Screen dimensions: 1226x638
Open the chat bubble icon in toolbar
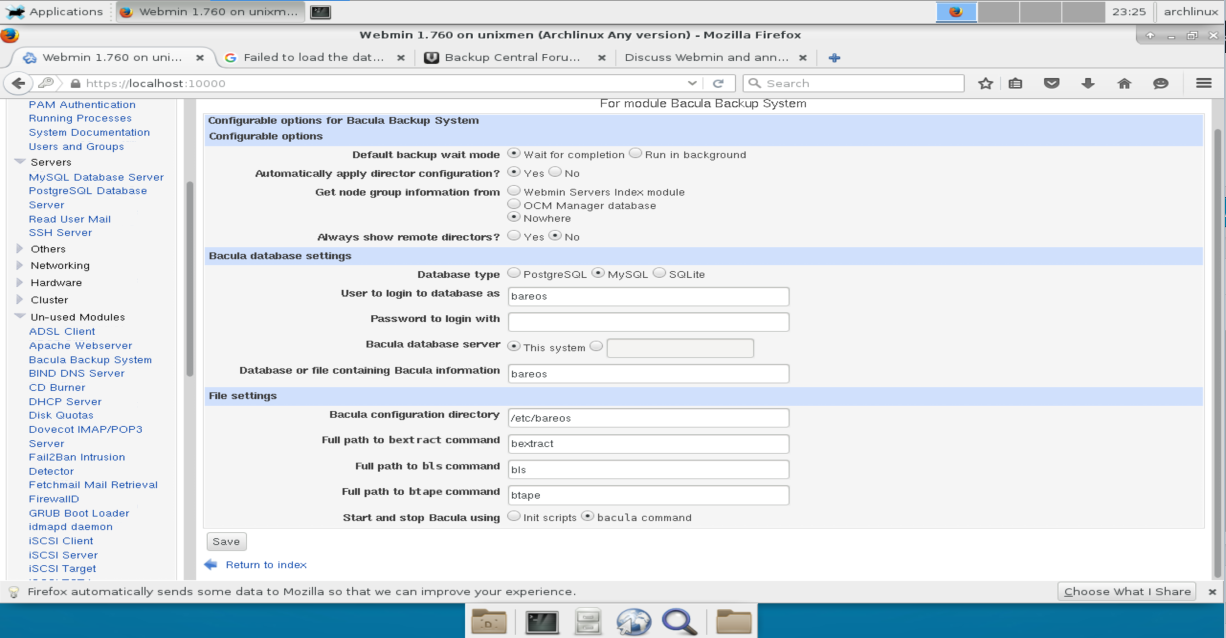pyautogui.click(x=1160, y=83)
